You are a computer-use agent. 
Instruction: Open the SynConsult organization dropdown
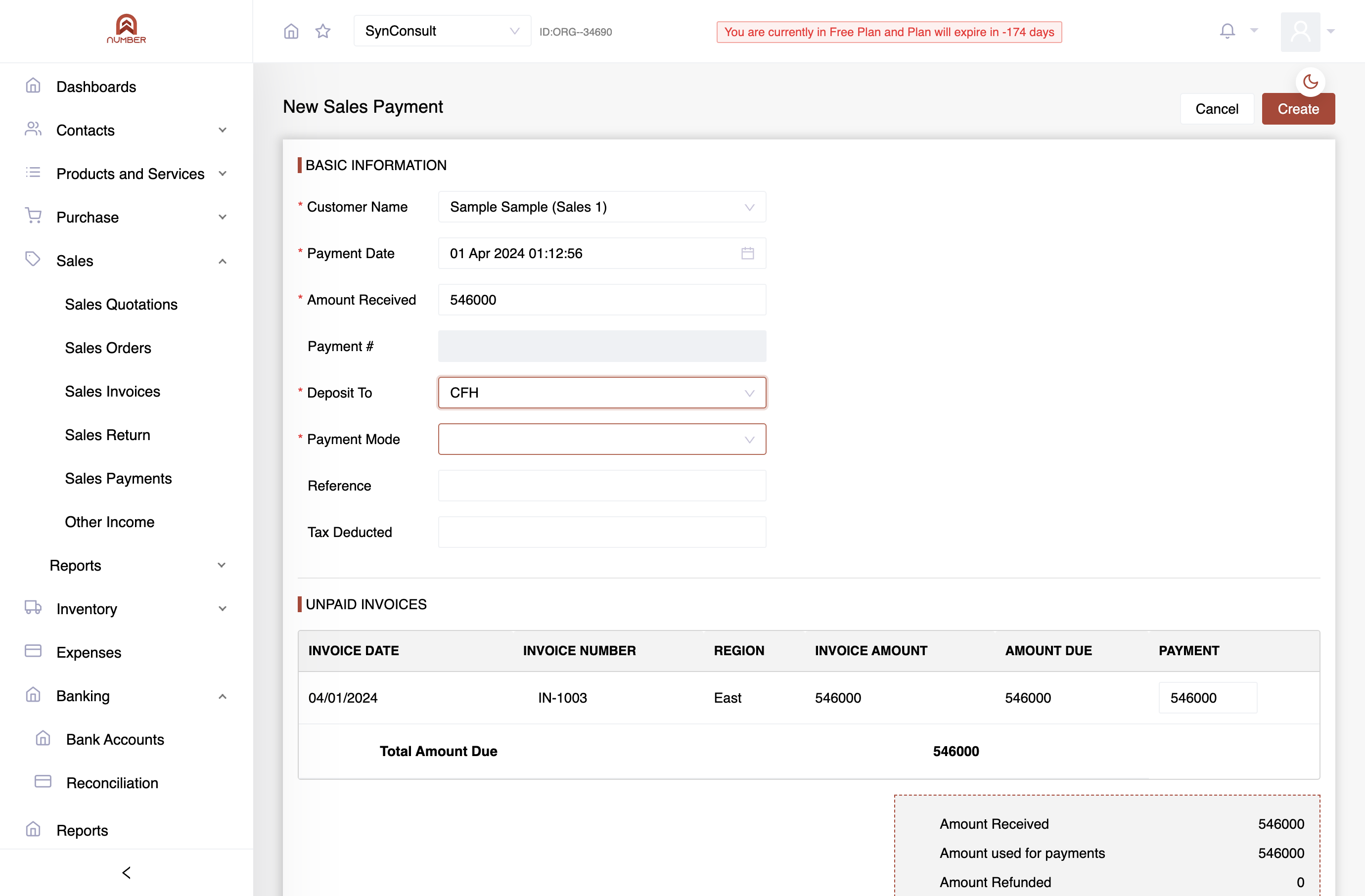coord(442,31)
